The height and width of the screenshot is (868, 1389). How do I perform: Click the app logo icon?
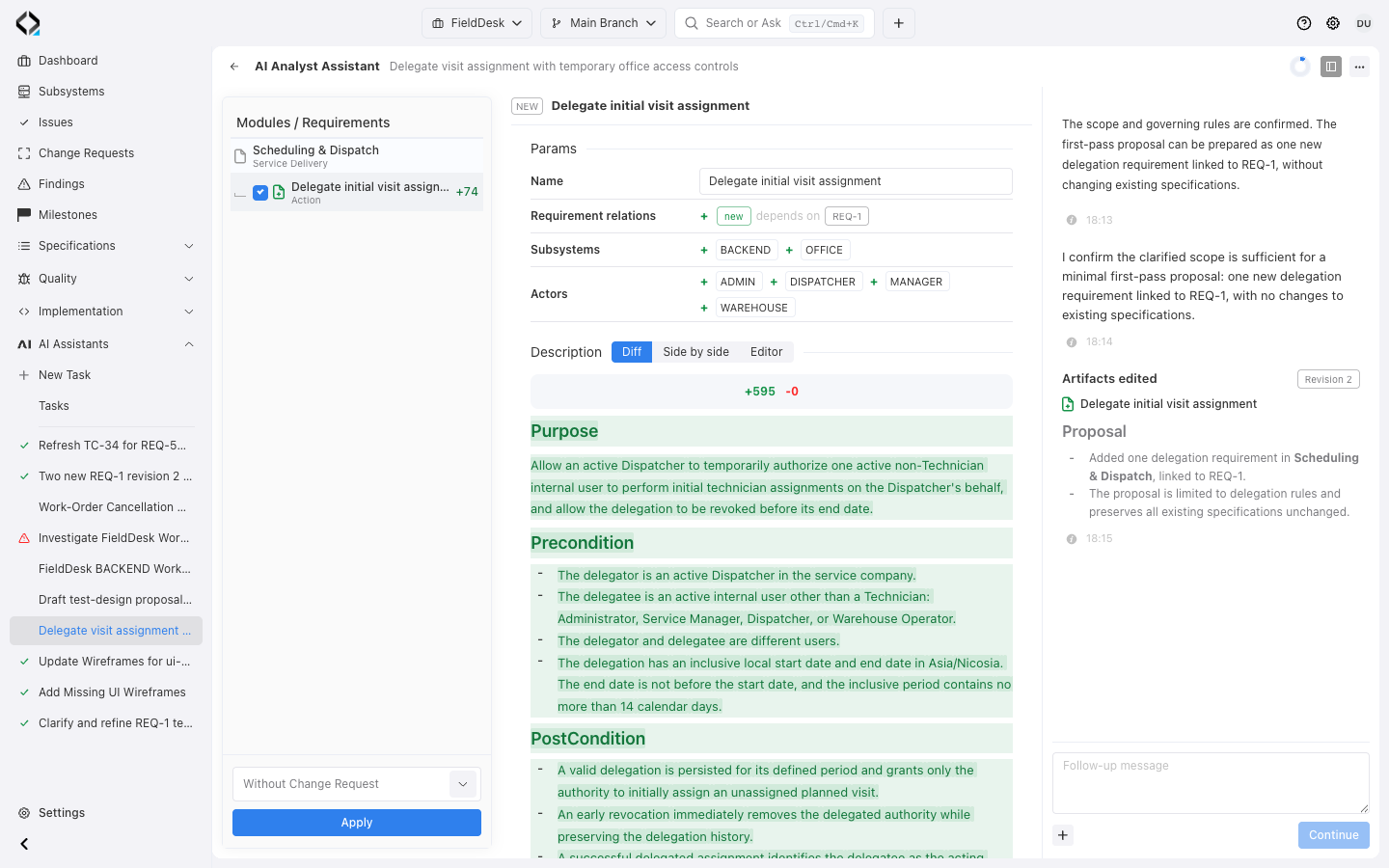coord(28,23)
